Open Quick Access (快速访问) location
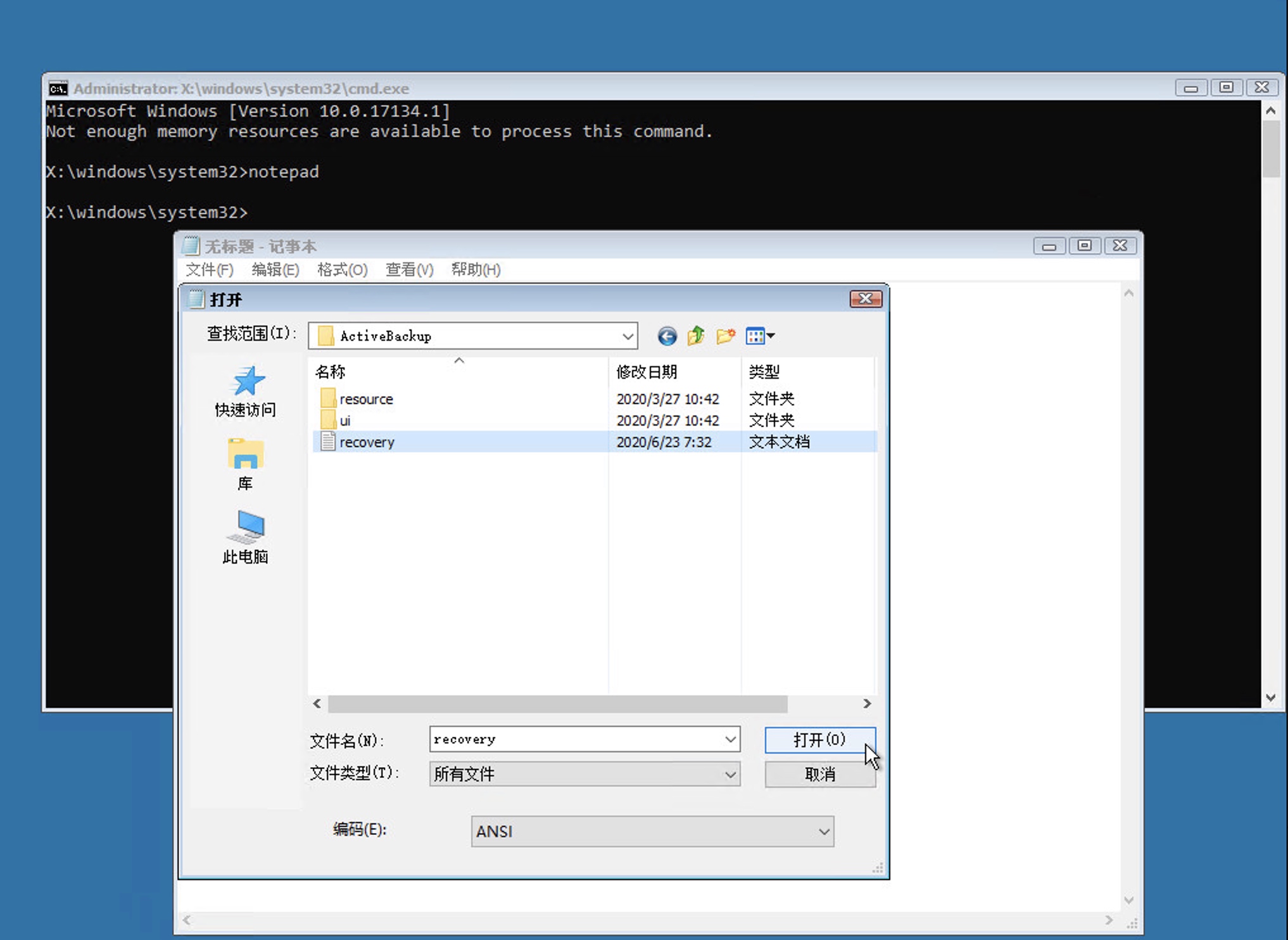The image size is (1288, 940). click(x=246, y=392)
